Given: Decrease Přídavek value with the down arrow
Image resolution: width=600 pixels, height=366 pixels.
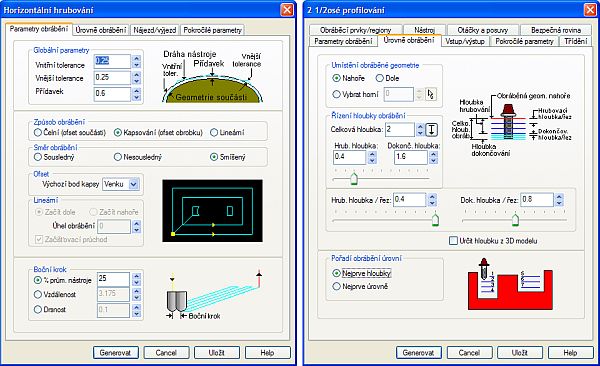Looking at the screenshot, I should [136, 97].
